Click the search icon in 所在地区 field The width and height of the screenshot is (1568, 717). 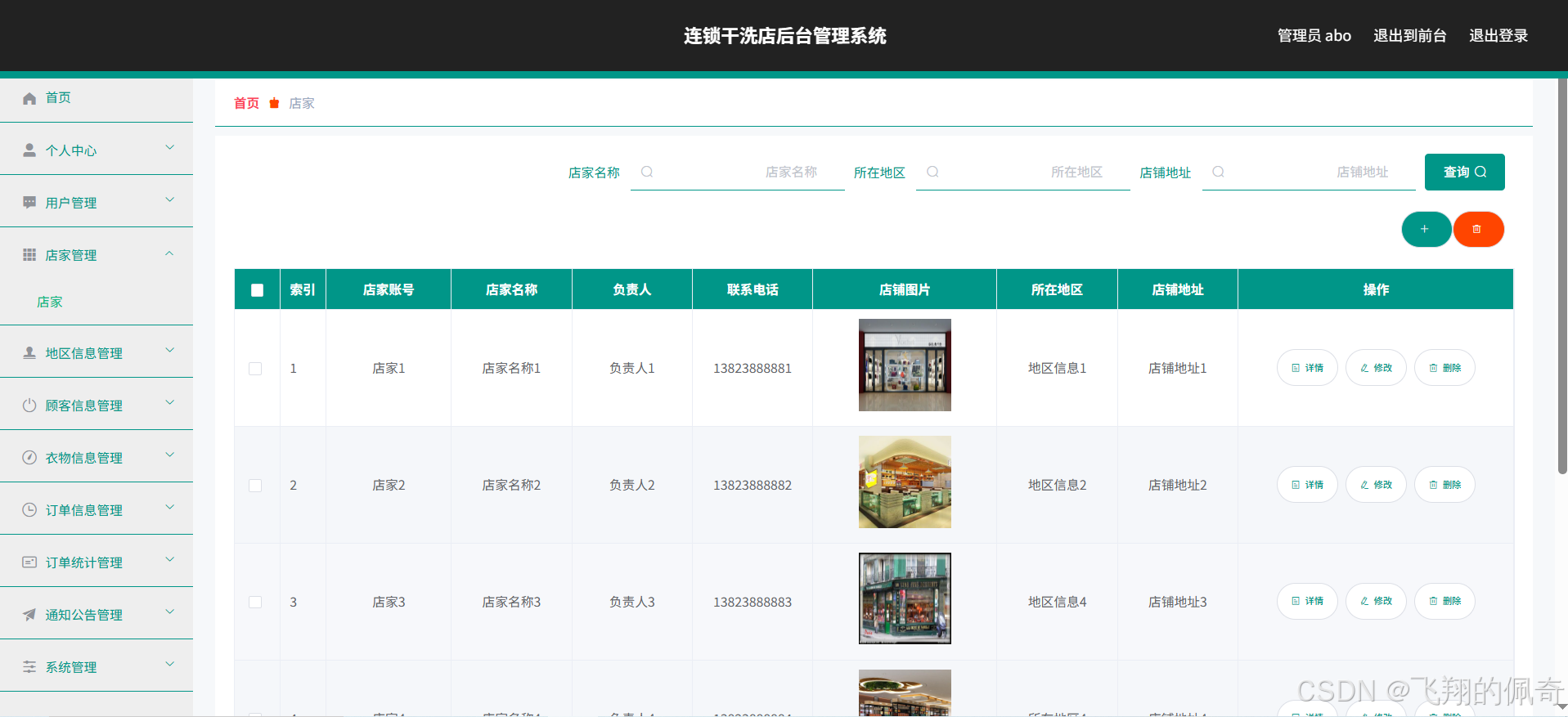tap(932, 172)
